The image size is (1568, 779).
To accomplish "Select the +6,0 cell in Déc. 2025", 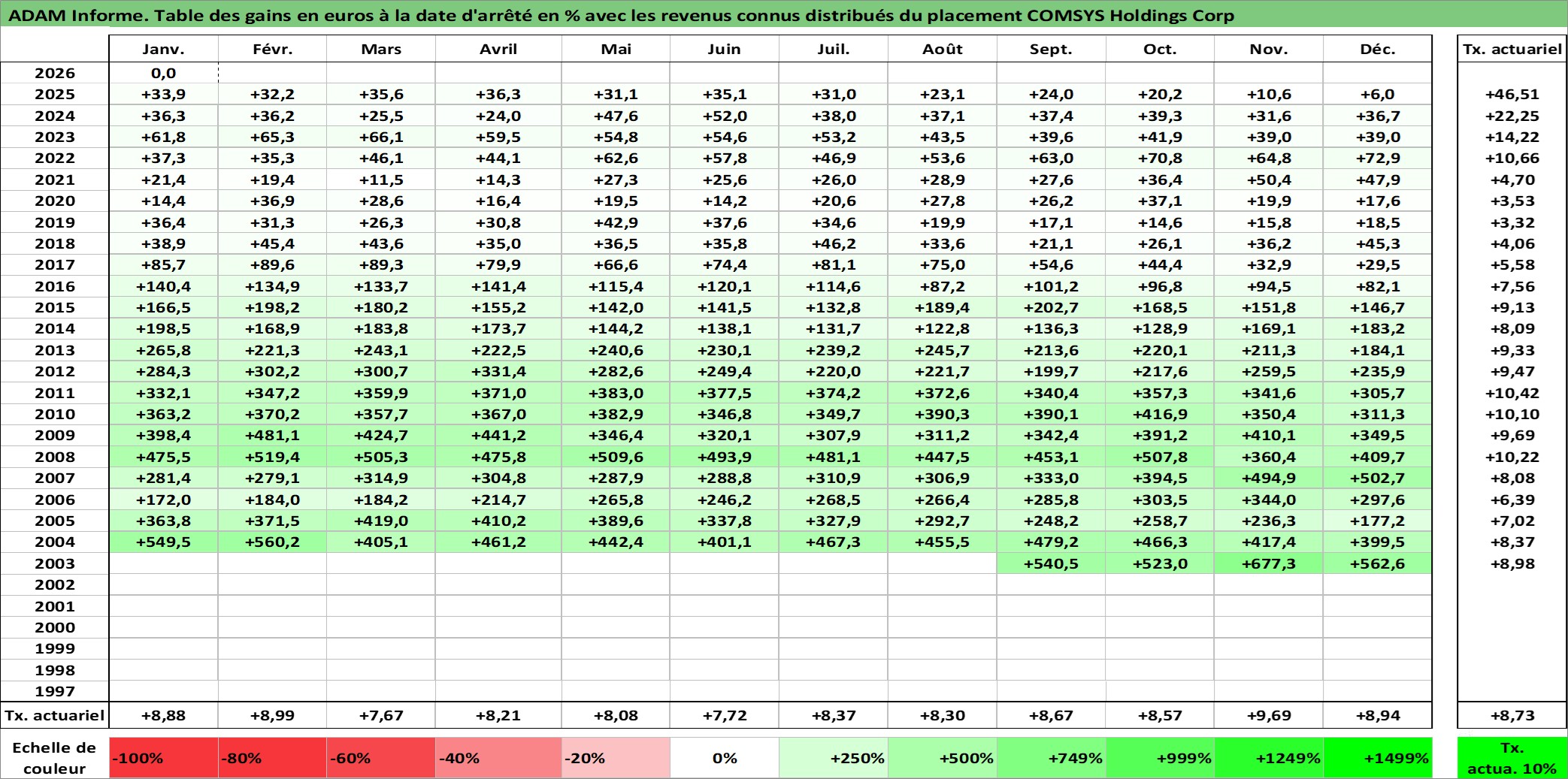I will (1377, 94).
